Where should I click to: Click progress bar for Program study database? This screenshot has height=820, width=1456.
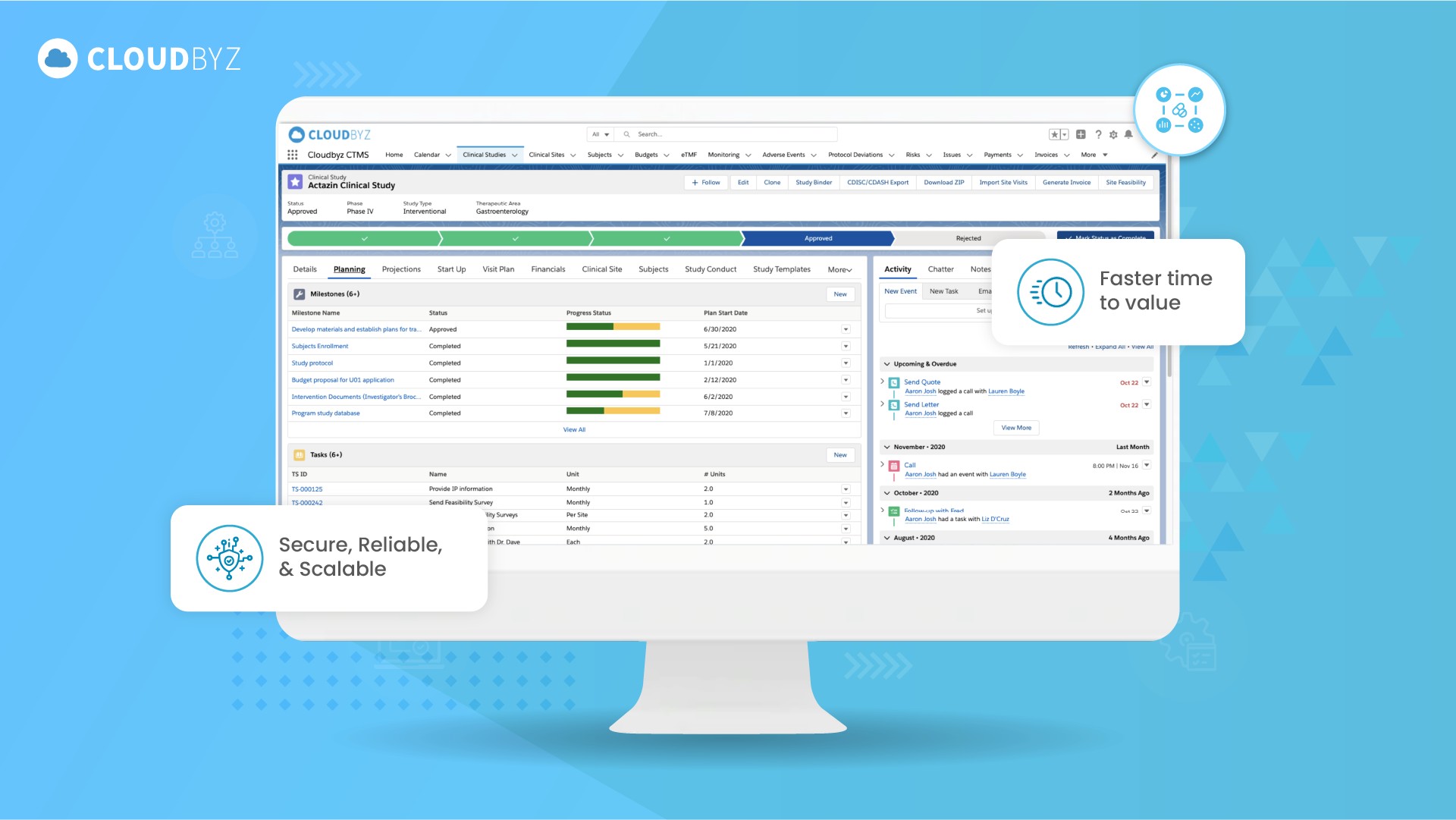coord(613,411)
